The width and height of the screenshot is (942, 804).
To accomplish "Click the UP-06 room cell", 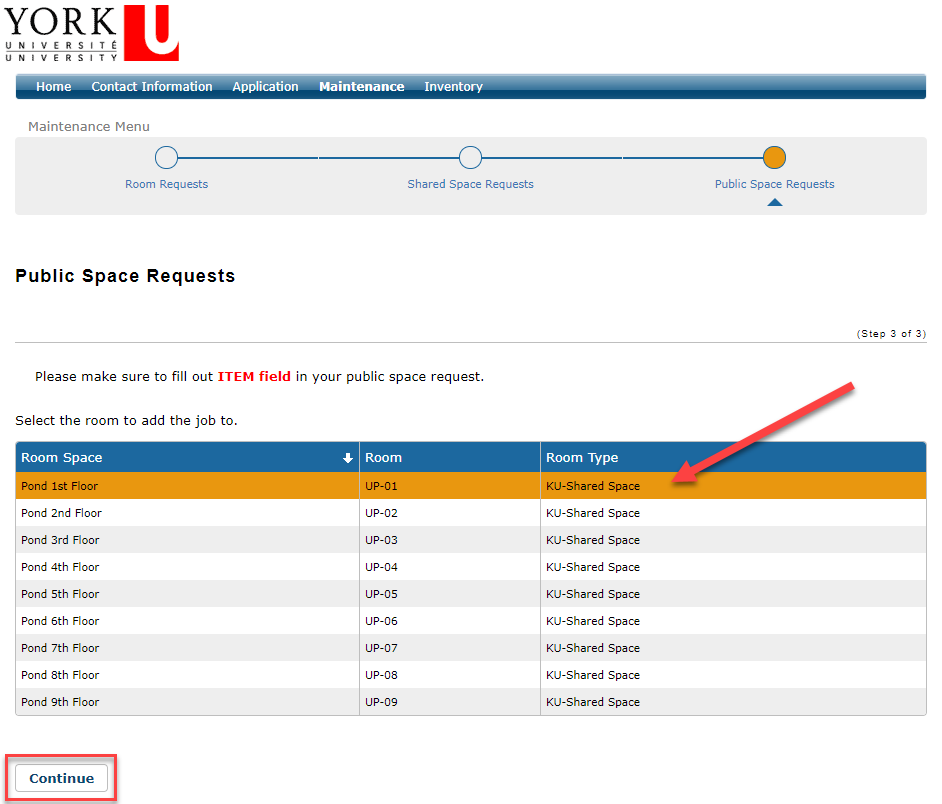I will pyautogui.click(x=450, y=621).
